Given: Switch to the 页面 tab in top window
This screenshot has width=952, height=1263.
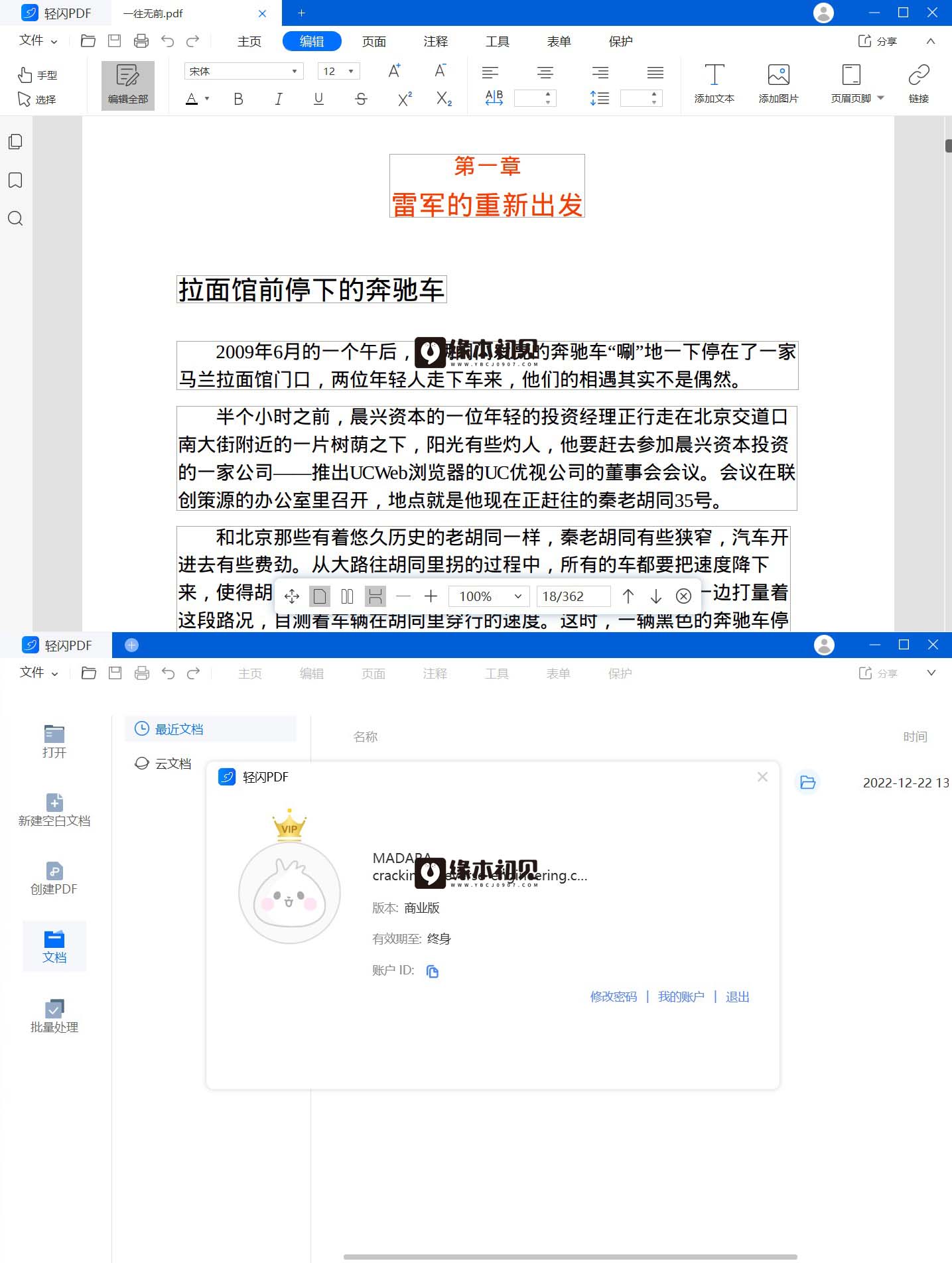Looking at the screenshot, I should click(374, 41).
